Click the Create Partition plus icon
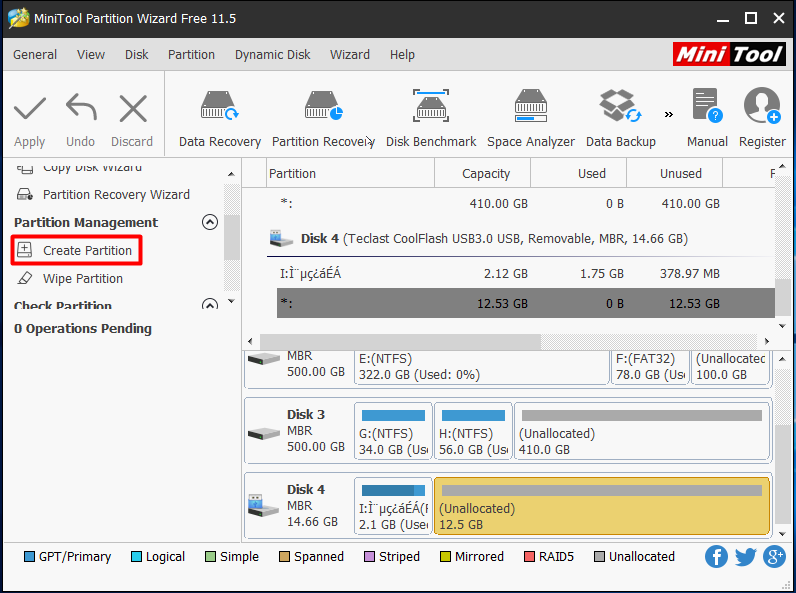796x593 pixels. pos(24,250)
